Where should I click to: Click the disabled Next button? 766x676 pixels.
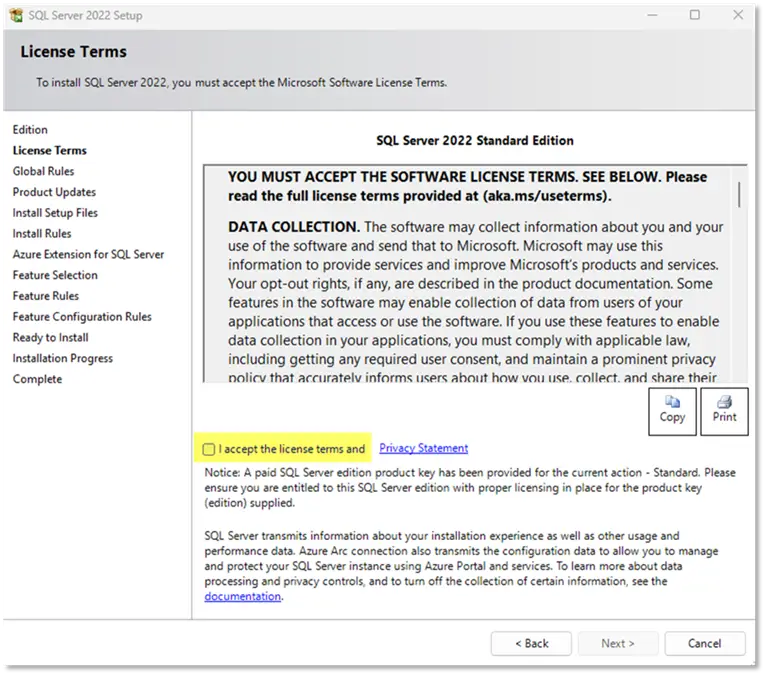click(x=618, y=643)
